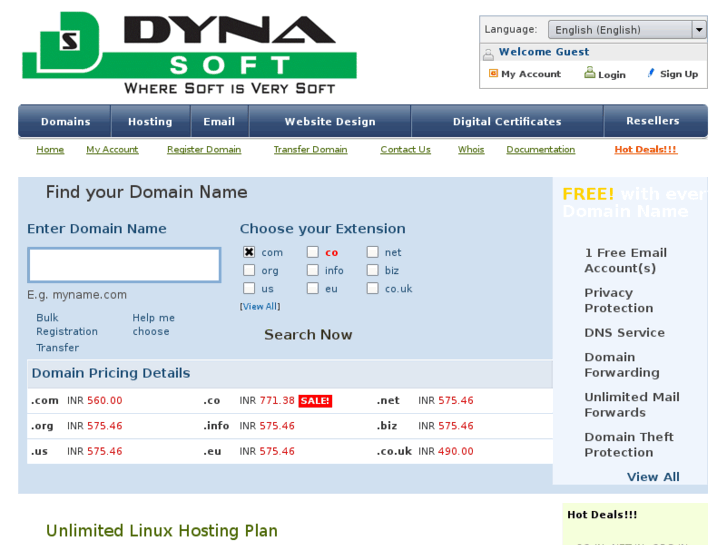Open the Register Domain link
This screenshot has width=727, height=545.
(x=204, y=149)
